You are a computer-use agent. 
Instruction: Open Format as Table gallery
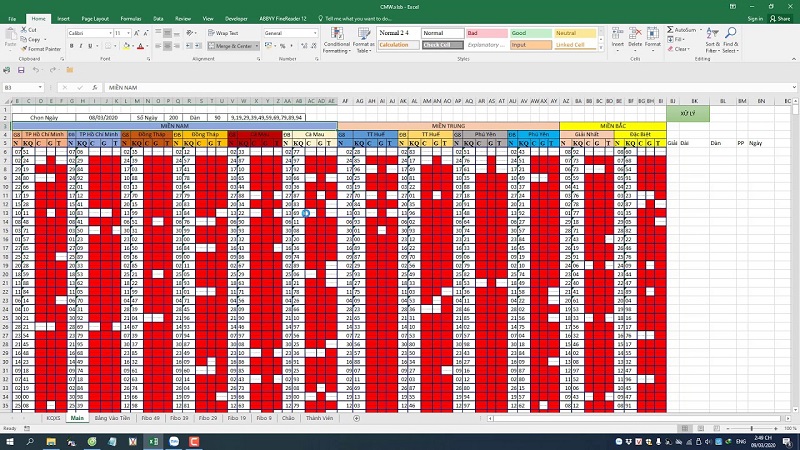point(364,40)
